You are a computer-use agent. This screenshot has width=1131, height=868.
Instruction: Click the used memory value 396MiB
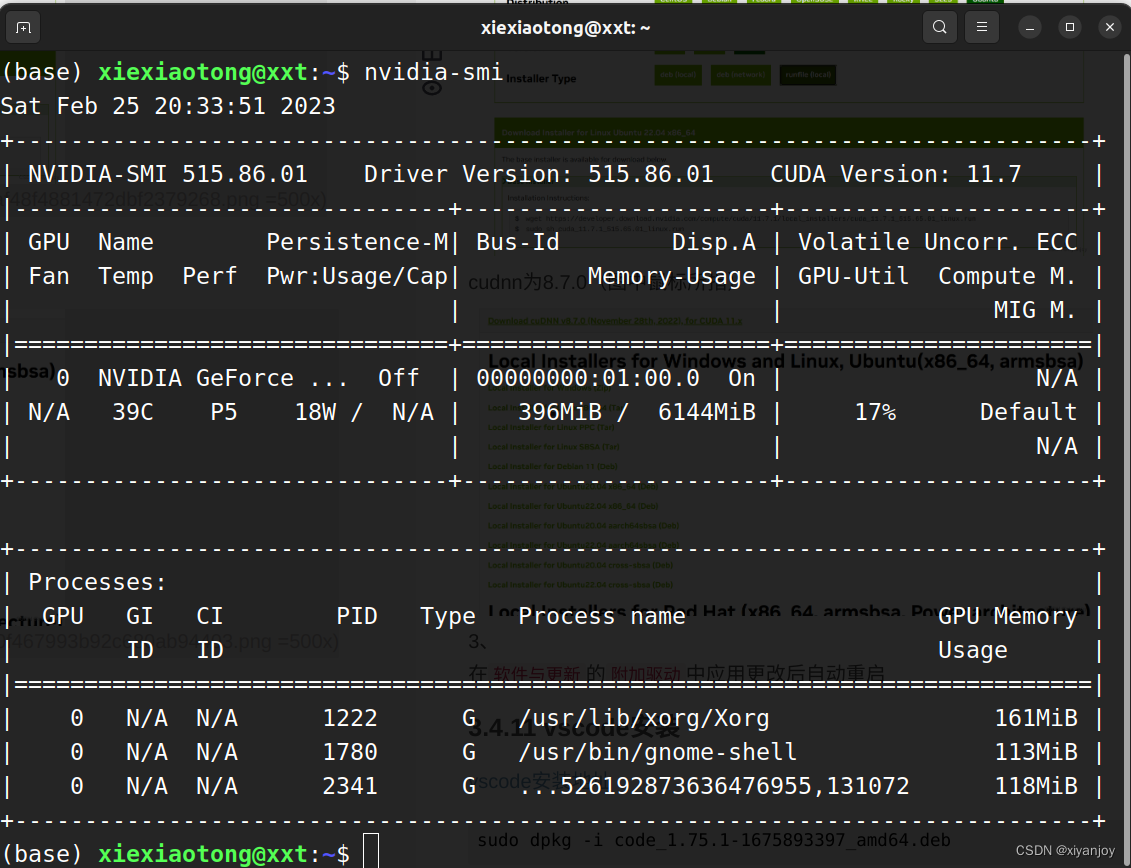[560, 412]
